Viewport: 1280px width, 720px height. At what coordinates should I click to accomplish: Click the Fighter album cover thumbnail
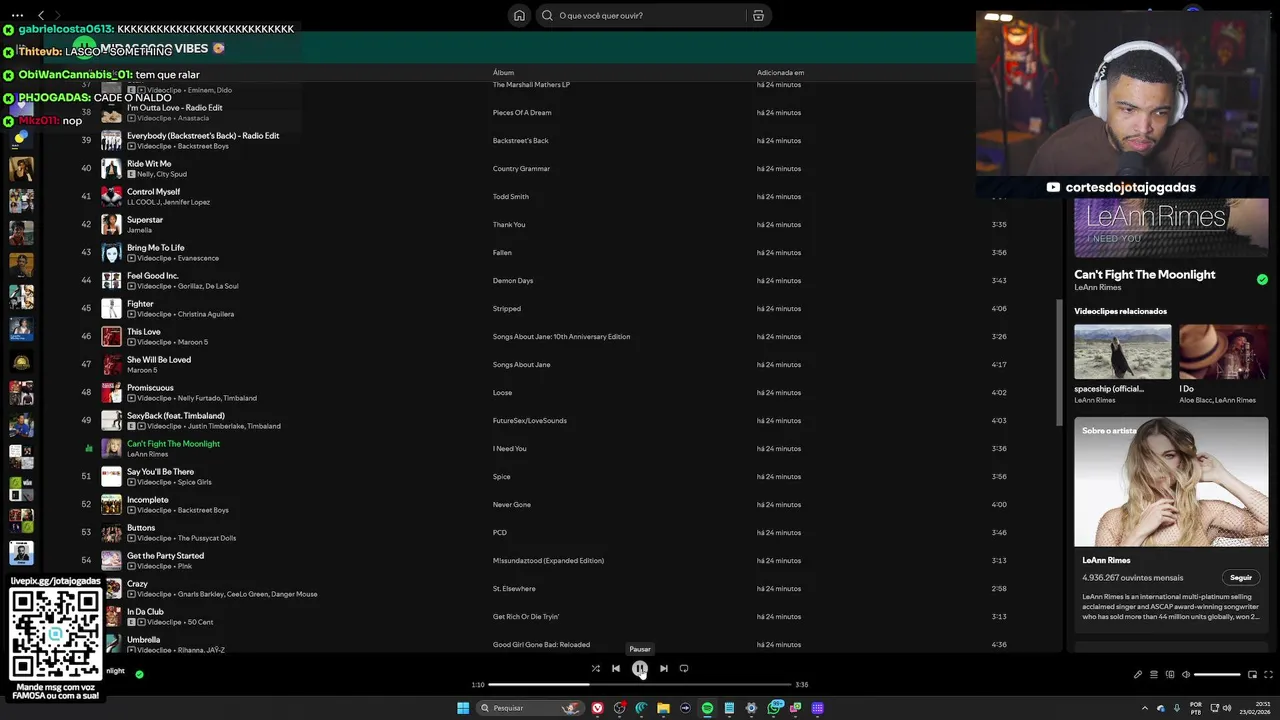111,308
